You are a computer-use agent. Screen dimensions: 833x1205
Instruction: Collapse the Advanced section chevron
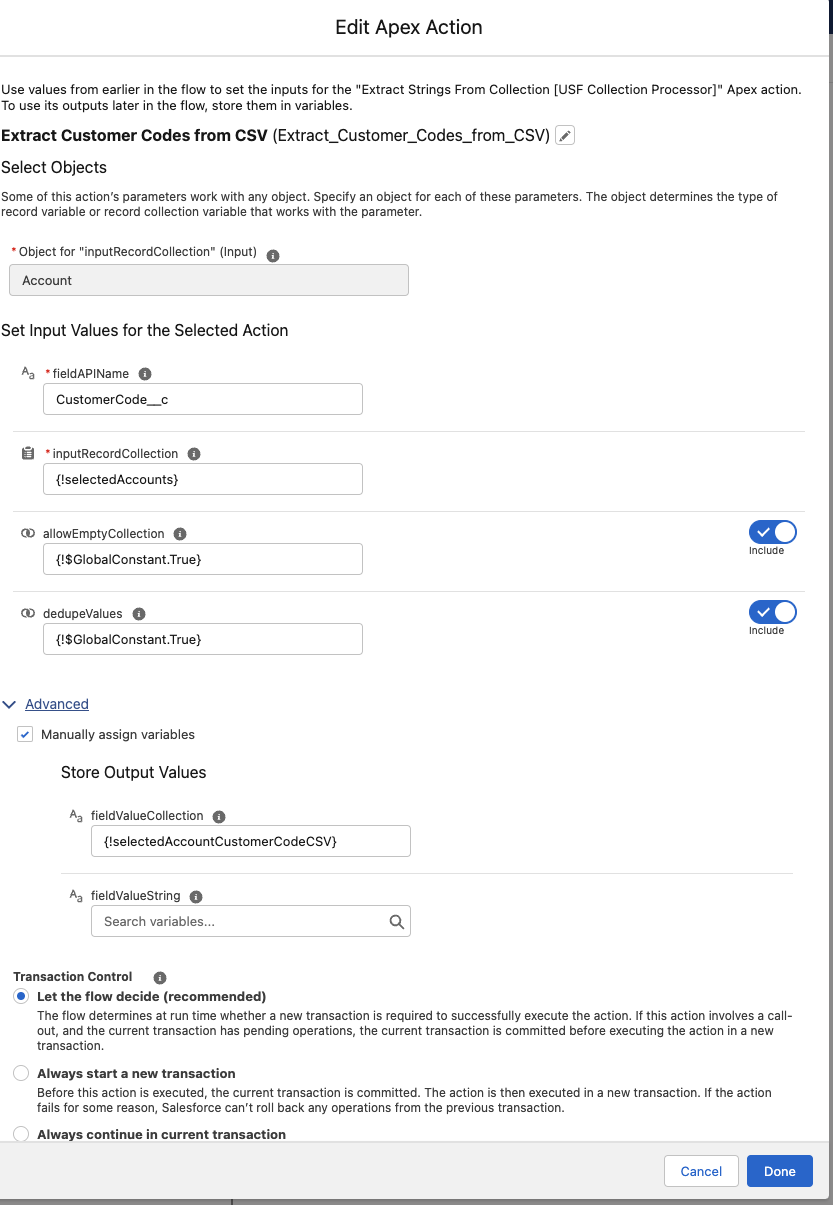pos(10,704)
